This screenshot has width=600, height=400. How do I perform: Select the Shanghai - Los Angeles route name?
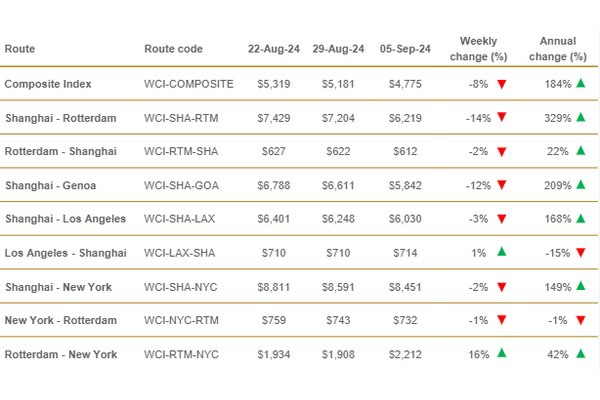pyautogui.click(x=66, y=219)
